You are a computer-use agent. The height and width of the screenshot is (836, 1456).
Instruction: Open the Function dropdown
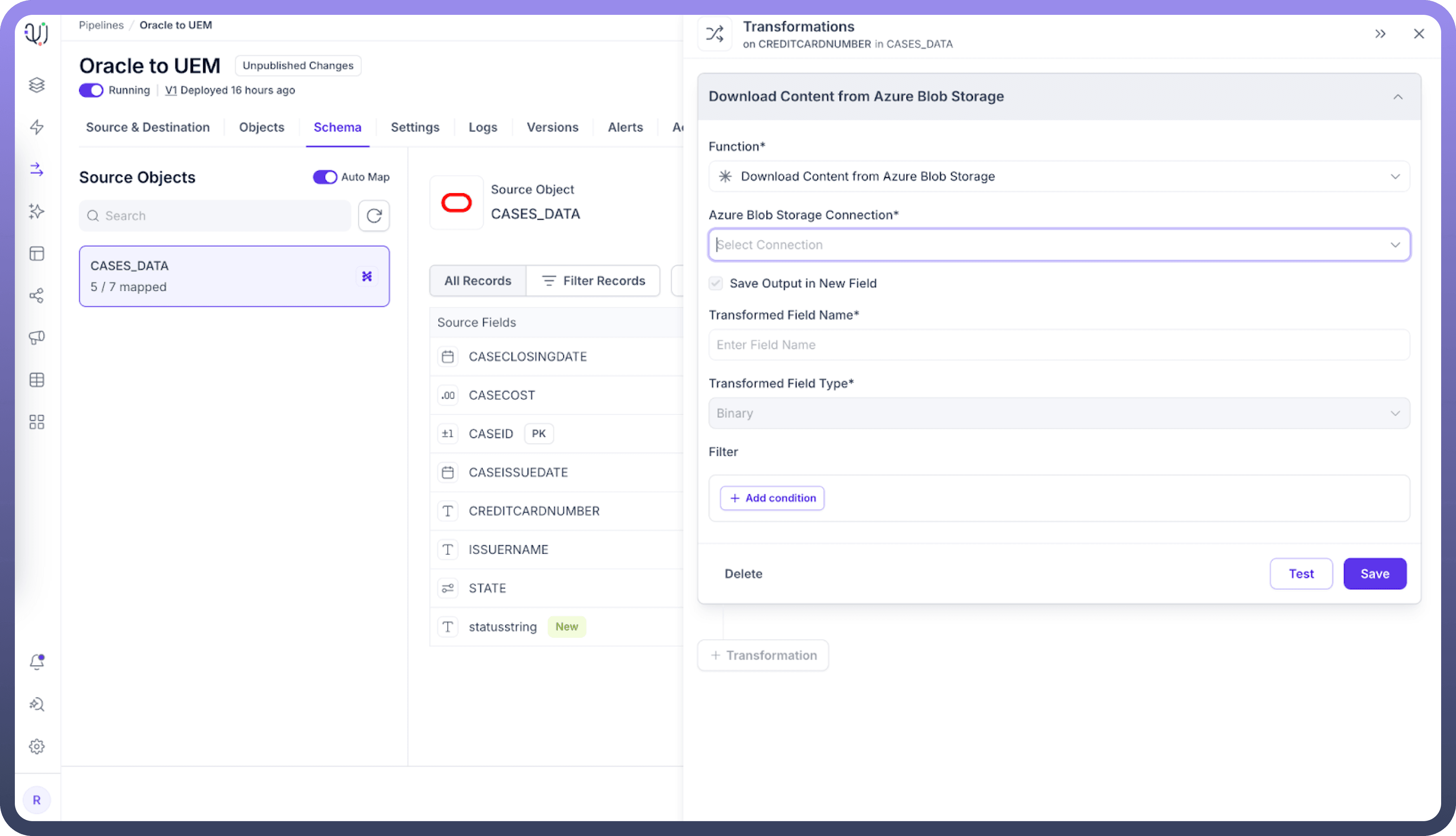pos(1059,176)
